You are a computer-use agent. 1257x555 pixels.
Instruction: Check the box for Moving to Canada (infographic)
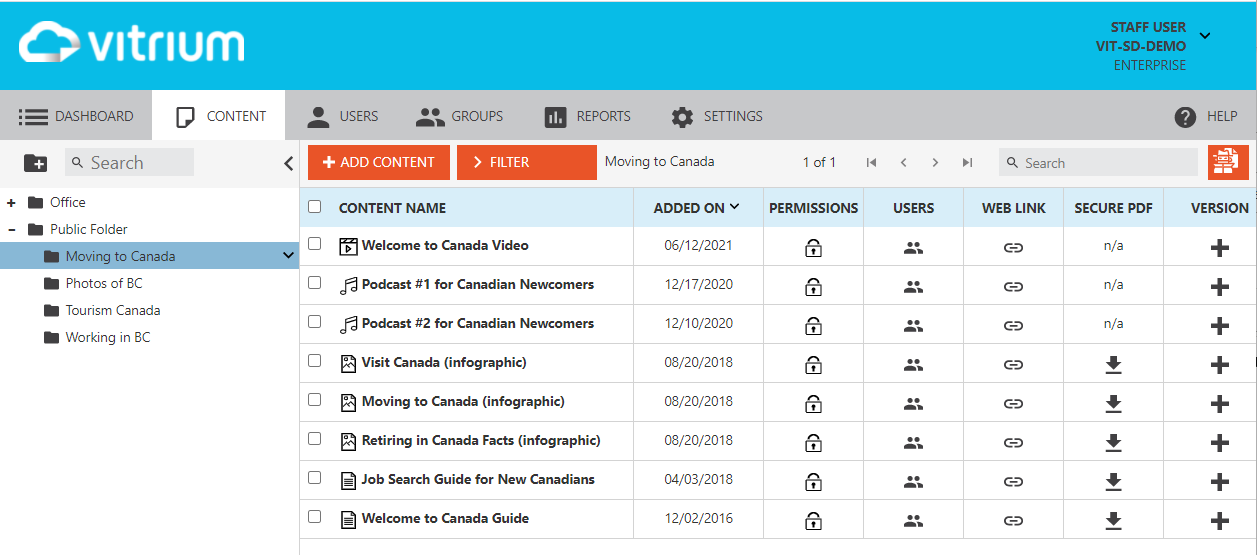tap(315, 400)
